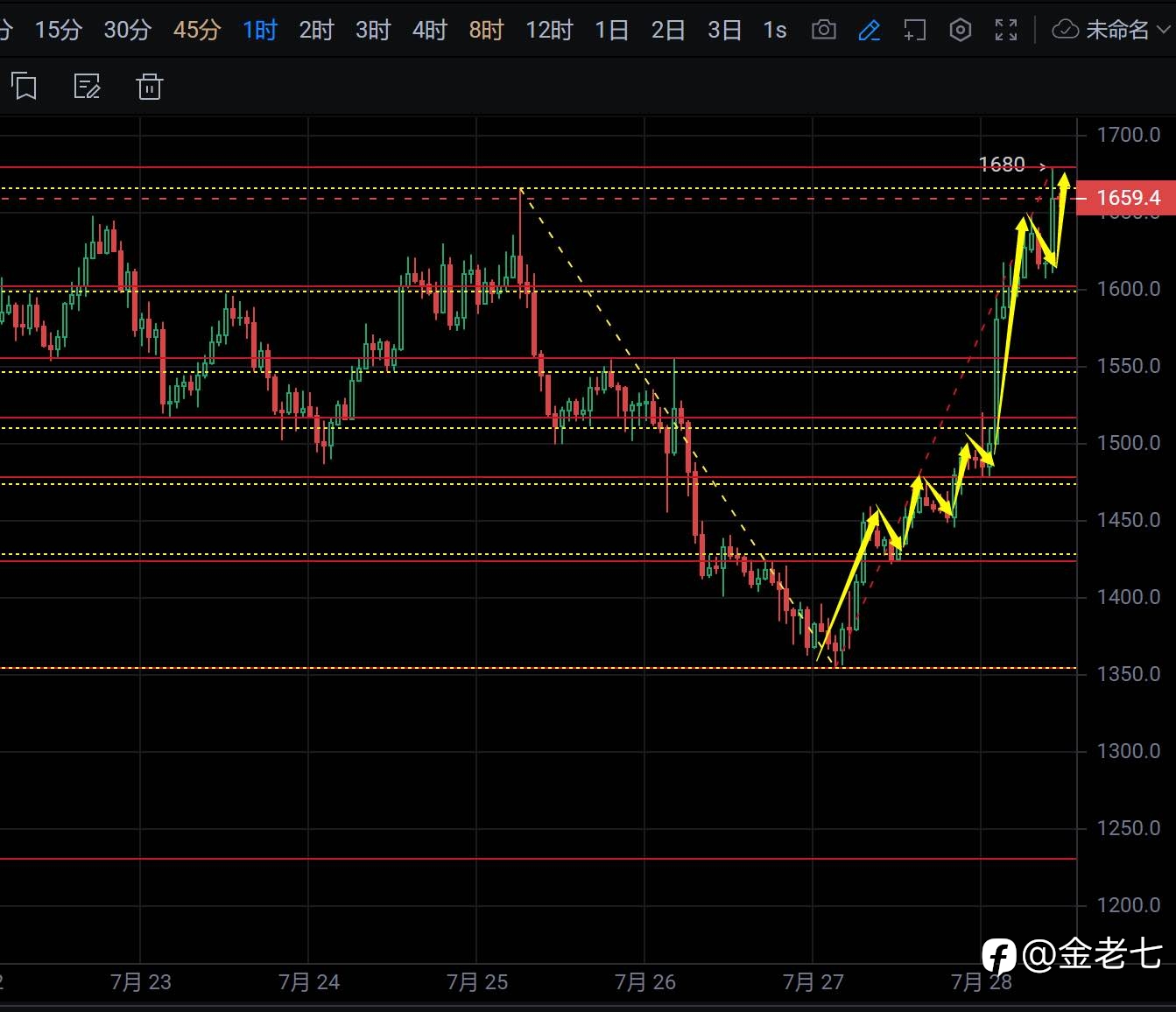Select the 1s timeframe

pos(775,31)
